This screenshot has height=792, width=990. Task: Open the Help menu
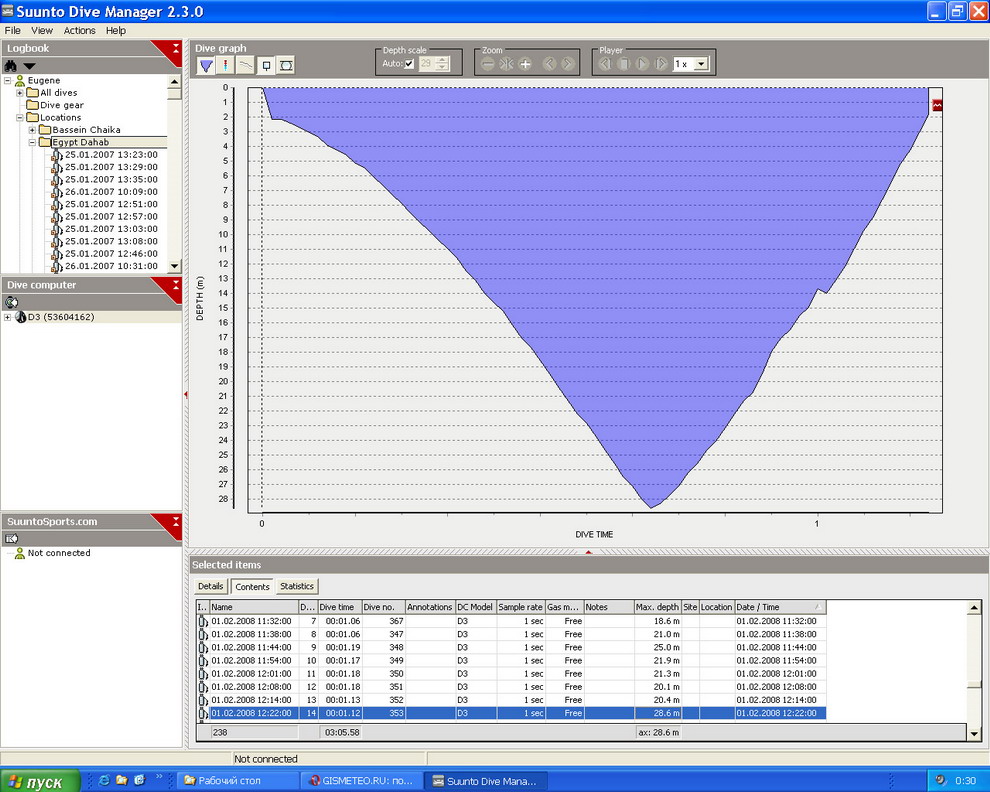(116, 30)
